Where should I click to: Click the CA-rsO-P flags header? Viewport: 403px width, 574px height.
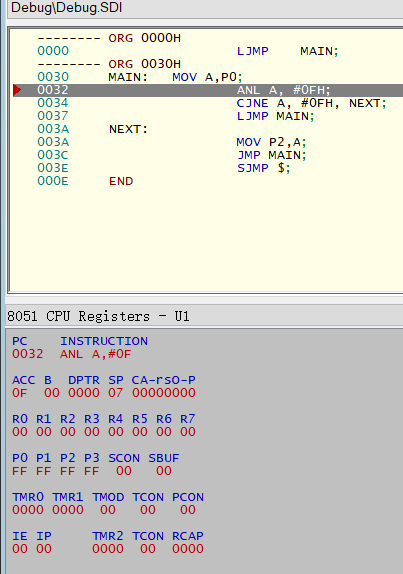click(x=164, y=380)
